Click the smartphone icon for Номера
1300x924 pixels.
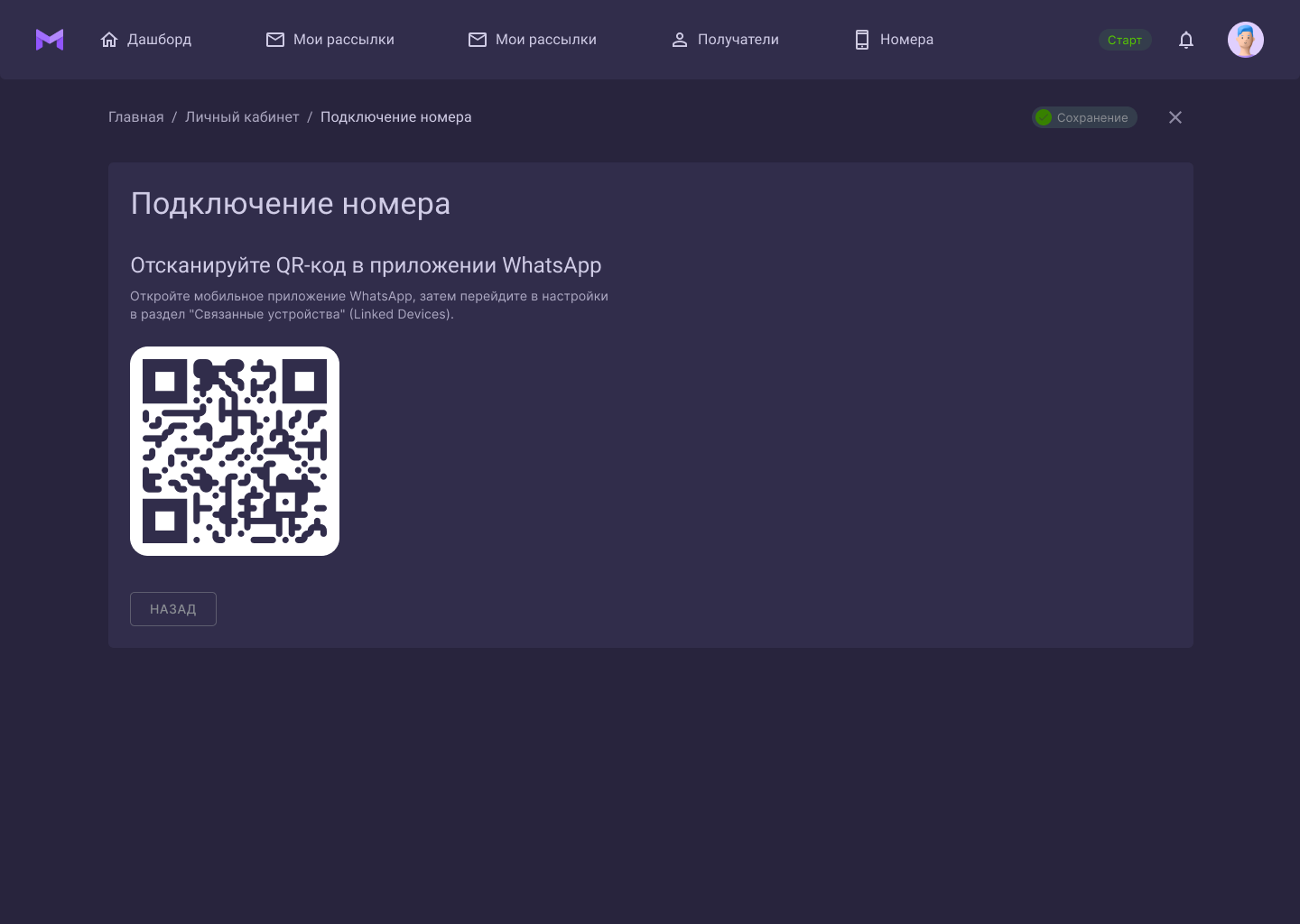(x=862, y=40)
